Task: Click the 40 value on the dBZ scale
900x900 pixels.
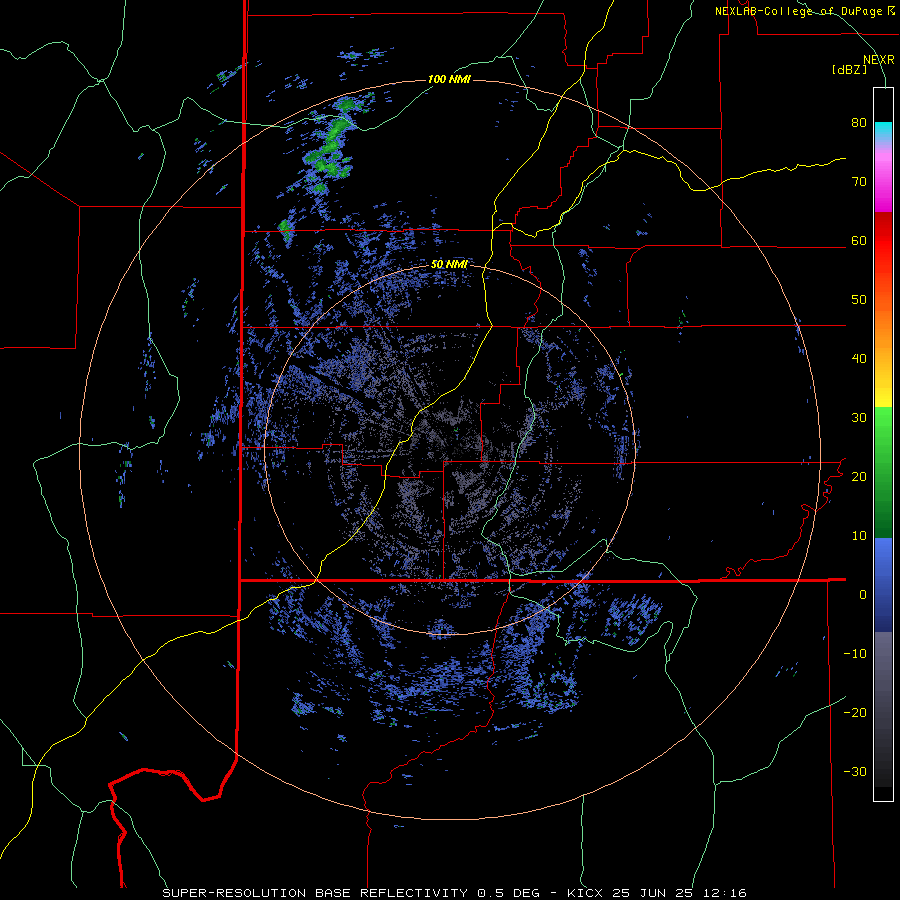Action: [859, 359]
